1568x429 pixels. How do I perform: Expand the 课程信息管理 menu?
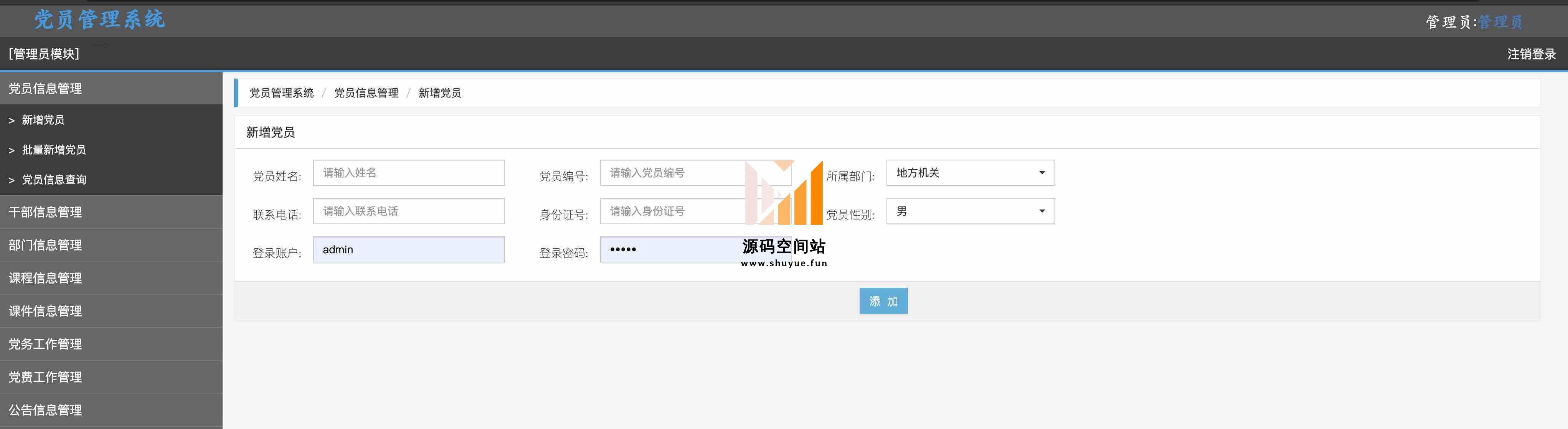click(x=111, y=278)
